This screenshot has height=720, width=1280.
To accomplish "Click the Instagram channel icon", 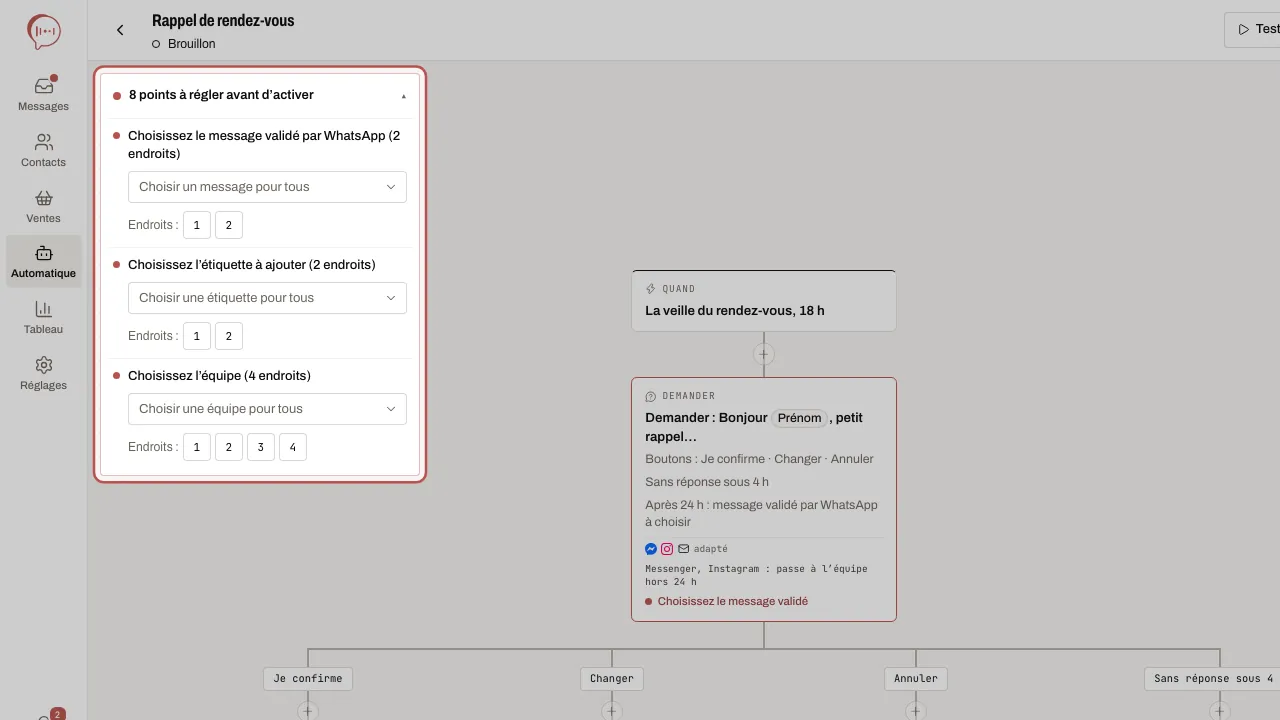I will [x=667, y=549].
